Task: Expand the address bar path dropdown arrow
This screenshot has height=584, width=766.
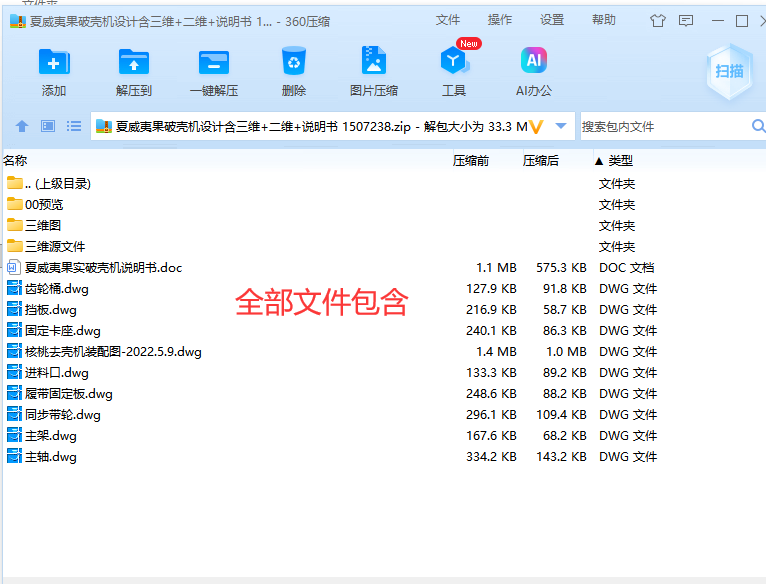Action: pyautogui.click(x=561, y=126)
